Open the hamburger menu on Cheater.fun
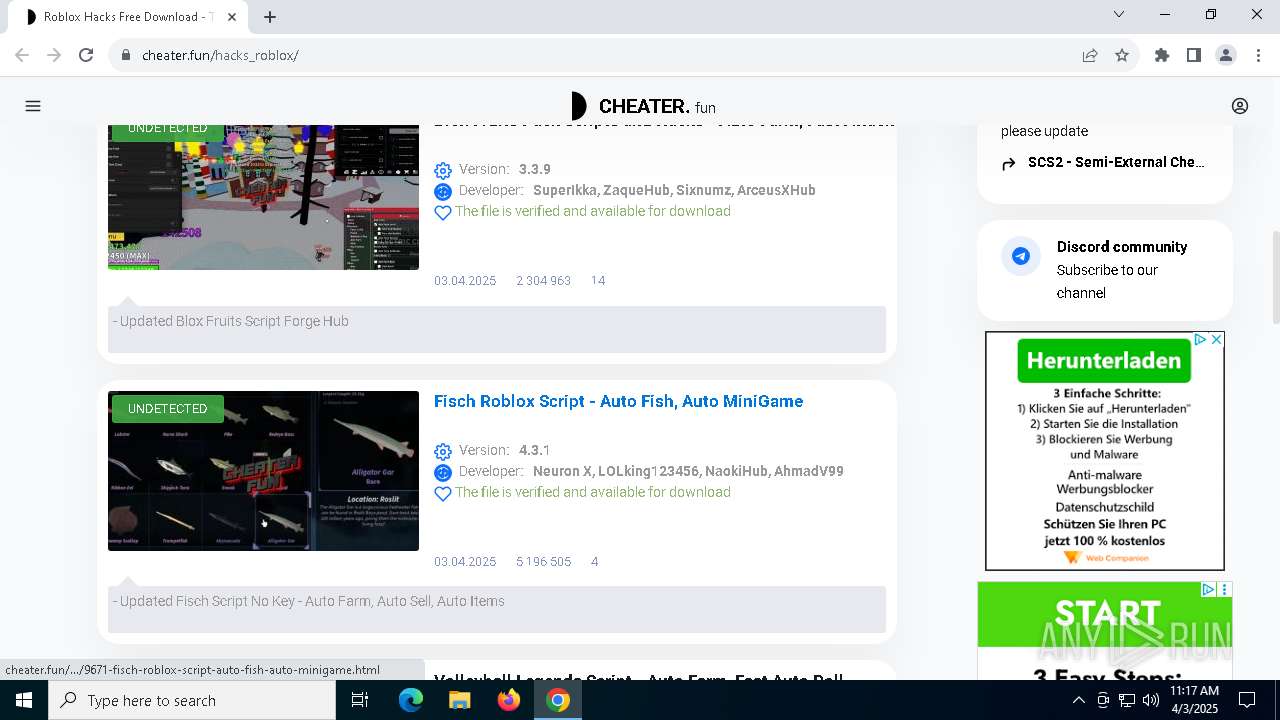The height and width of the screenshot is (720, 1280). pos(33,106)
